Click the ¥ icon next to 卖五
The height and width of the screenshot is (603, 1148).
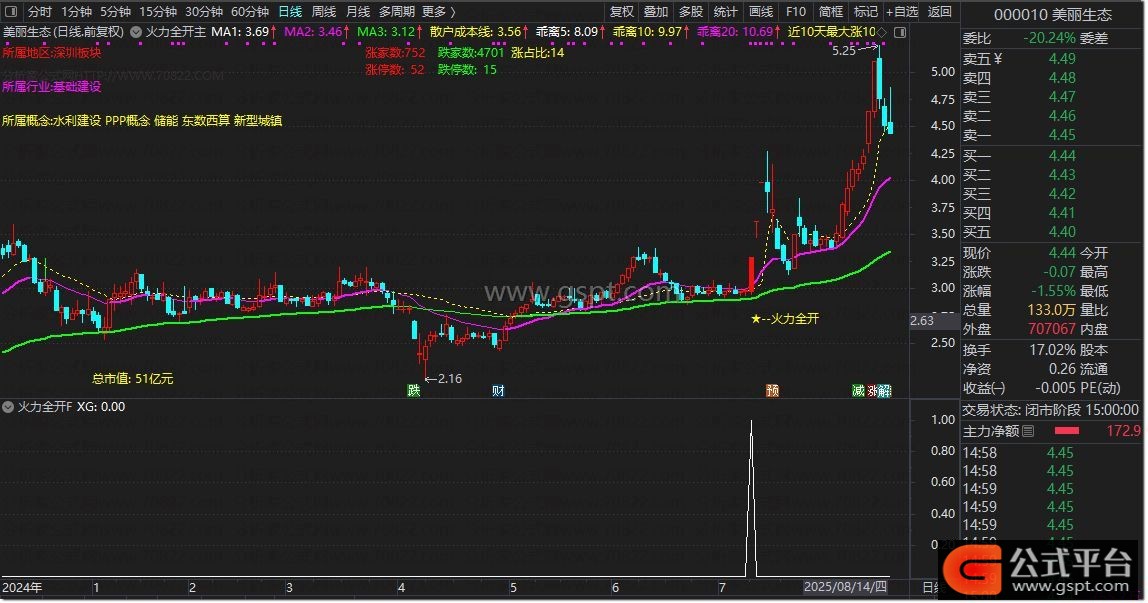[997, 59]
